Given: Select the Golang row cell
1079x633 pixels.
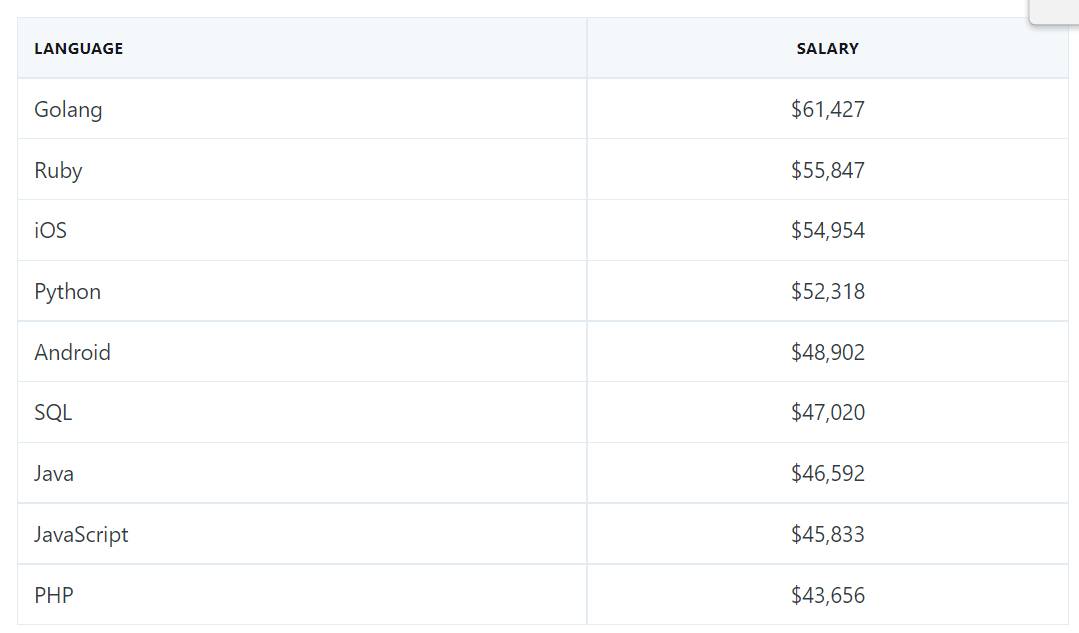Looking at the screenshot, I should pyautogui.click(x=302, y=109).
